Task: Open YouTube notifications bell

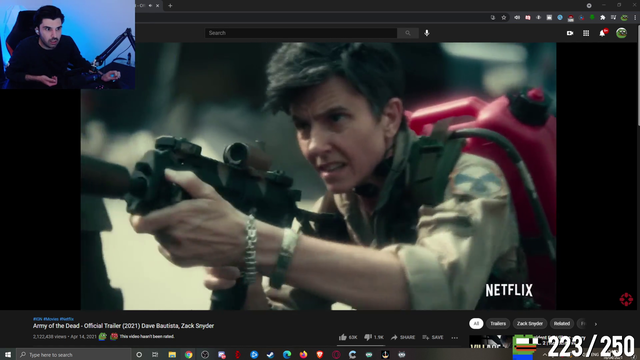Action: click(x=602, y=33)
